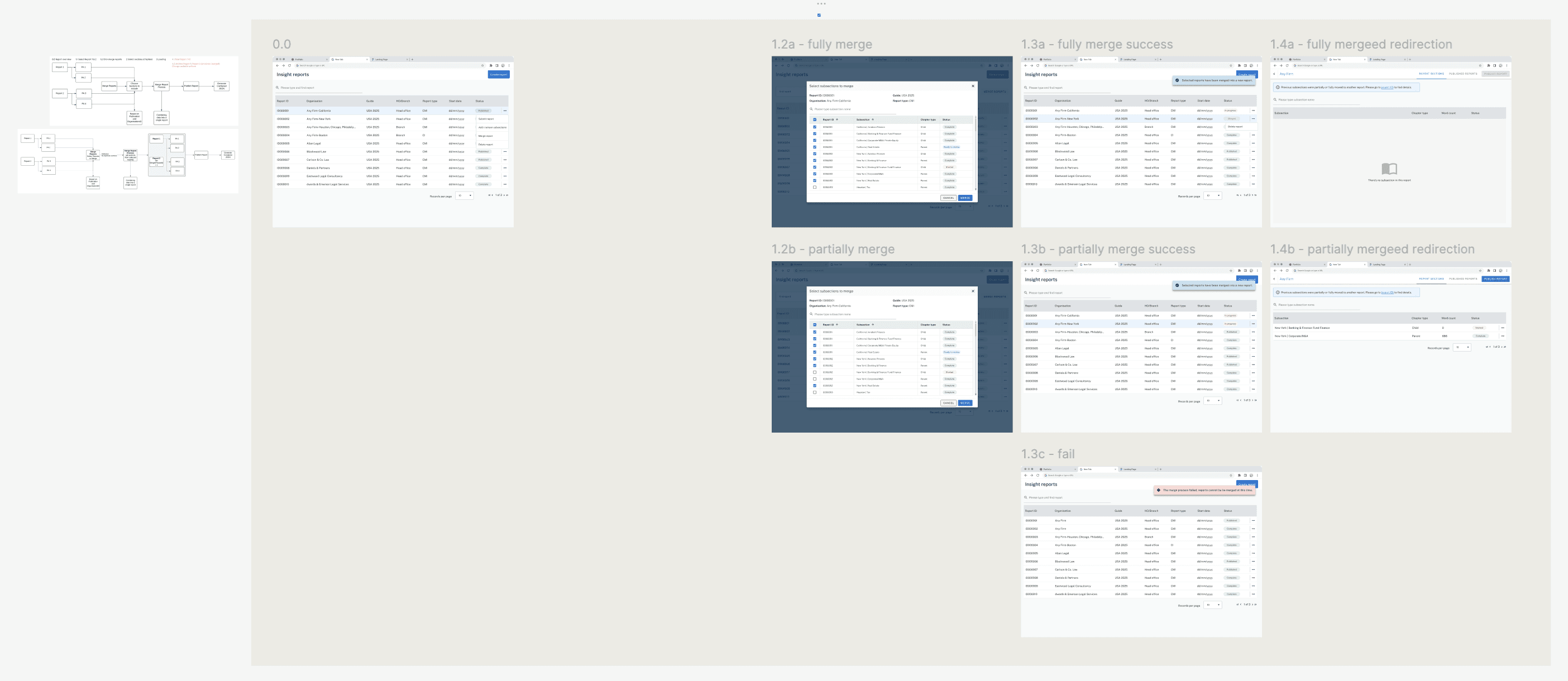The width and height of the screenshot is (1568, 681).
Task: Switch to Published Reports tab in 1.4b
Action: [1462, 279]
